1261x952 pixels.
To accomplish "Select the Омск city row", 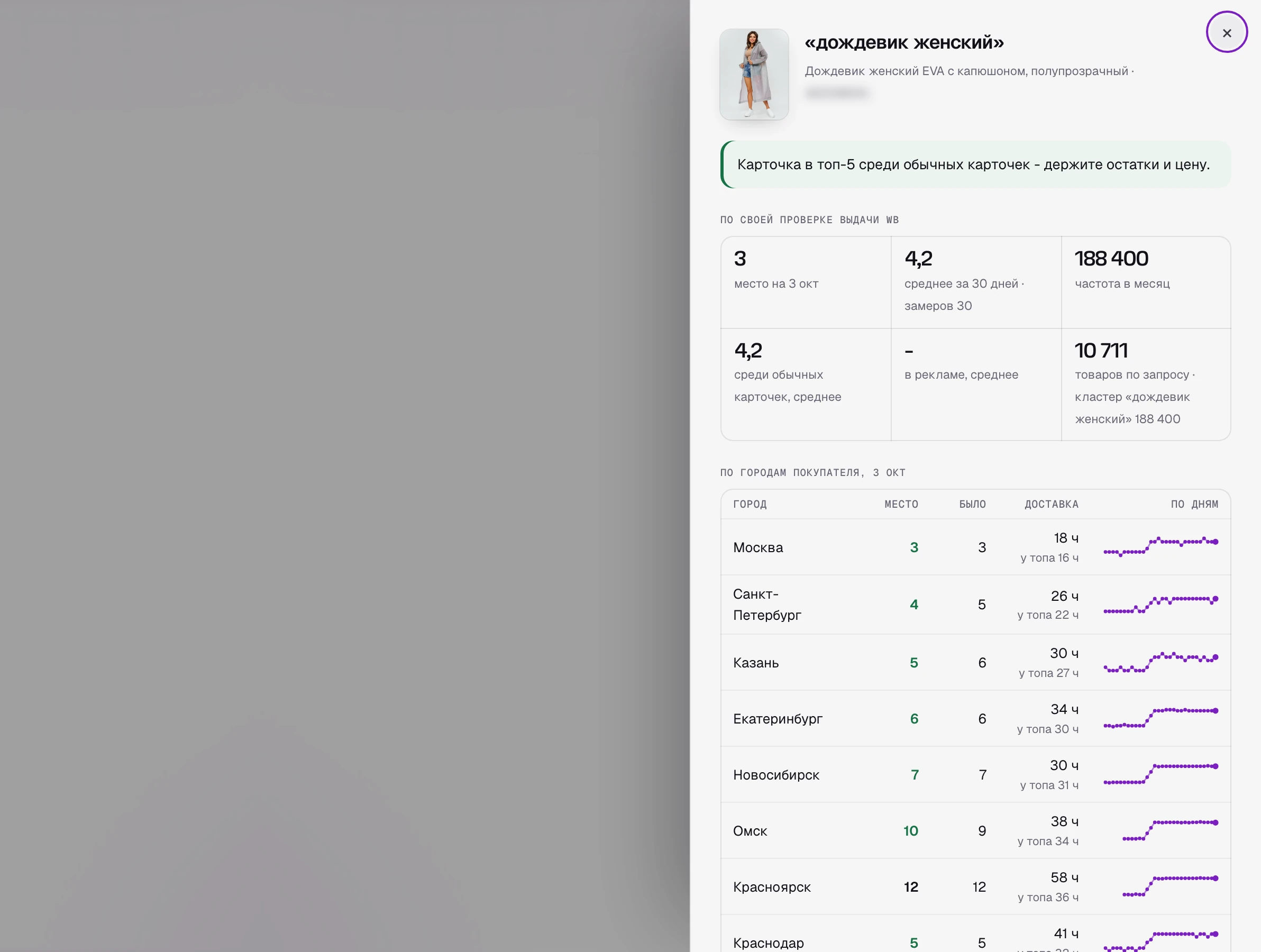I will (x=975, y=830).
